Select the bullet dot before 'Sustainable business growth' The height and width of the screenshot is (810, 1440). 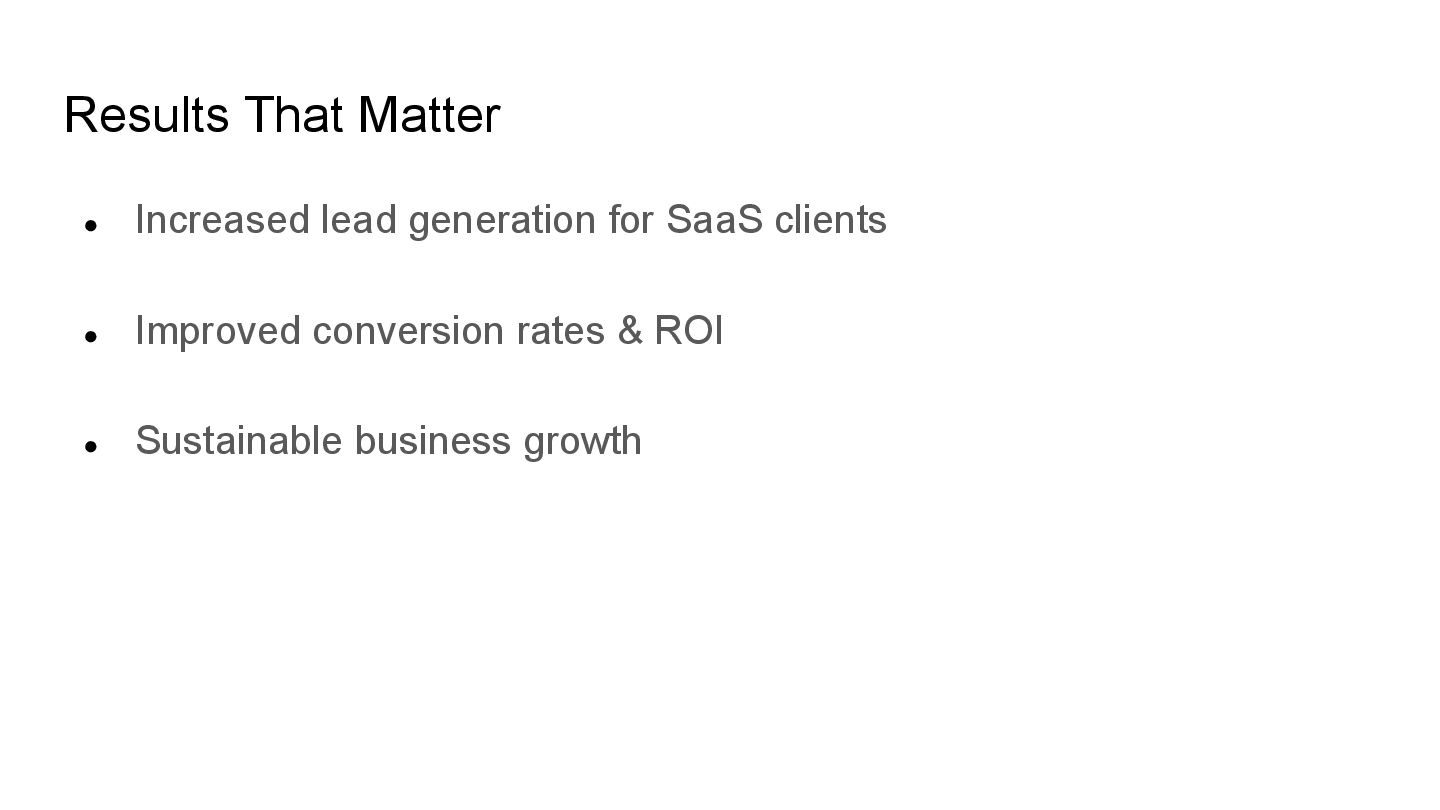(x=91, y=447)
